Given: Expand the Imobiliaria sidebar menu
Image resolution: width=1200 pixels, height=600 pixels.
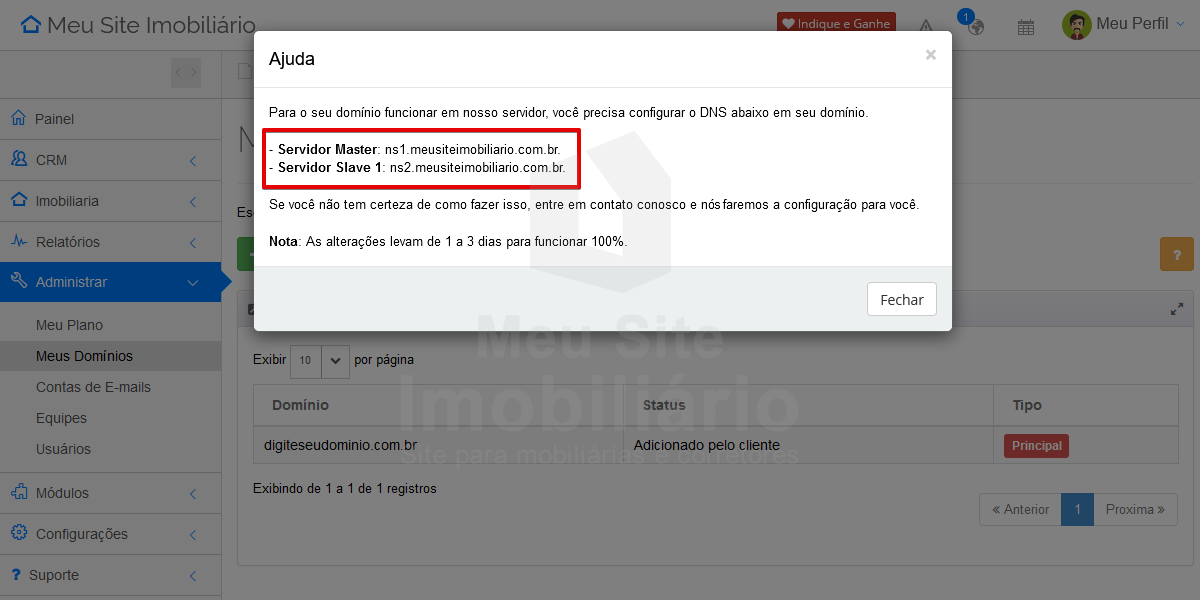Looking at the screenshot, I should point(110,201).
